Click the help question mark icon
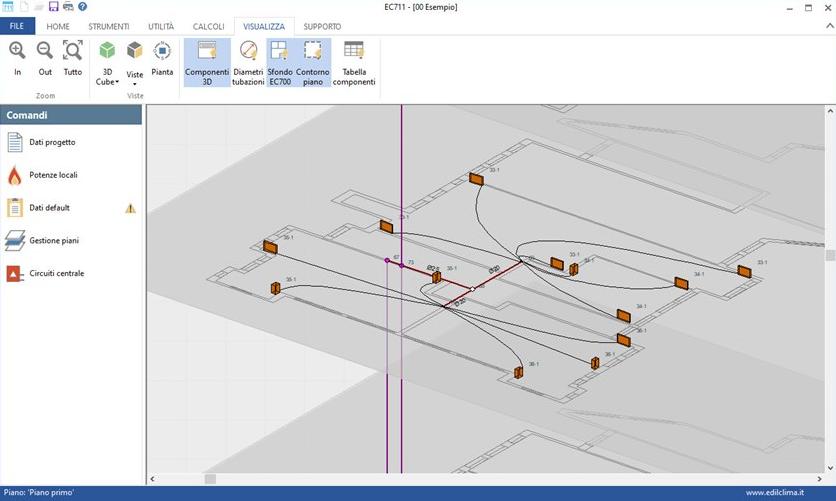The width and height of the screenshot is (836, 501). (x=82, y=7)
